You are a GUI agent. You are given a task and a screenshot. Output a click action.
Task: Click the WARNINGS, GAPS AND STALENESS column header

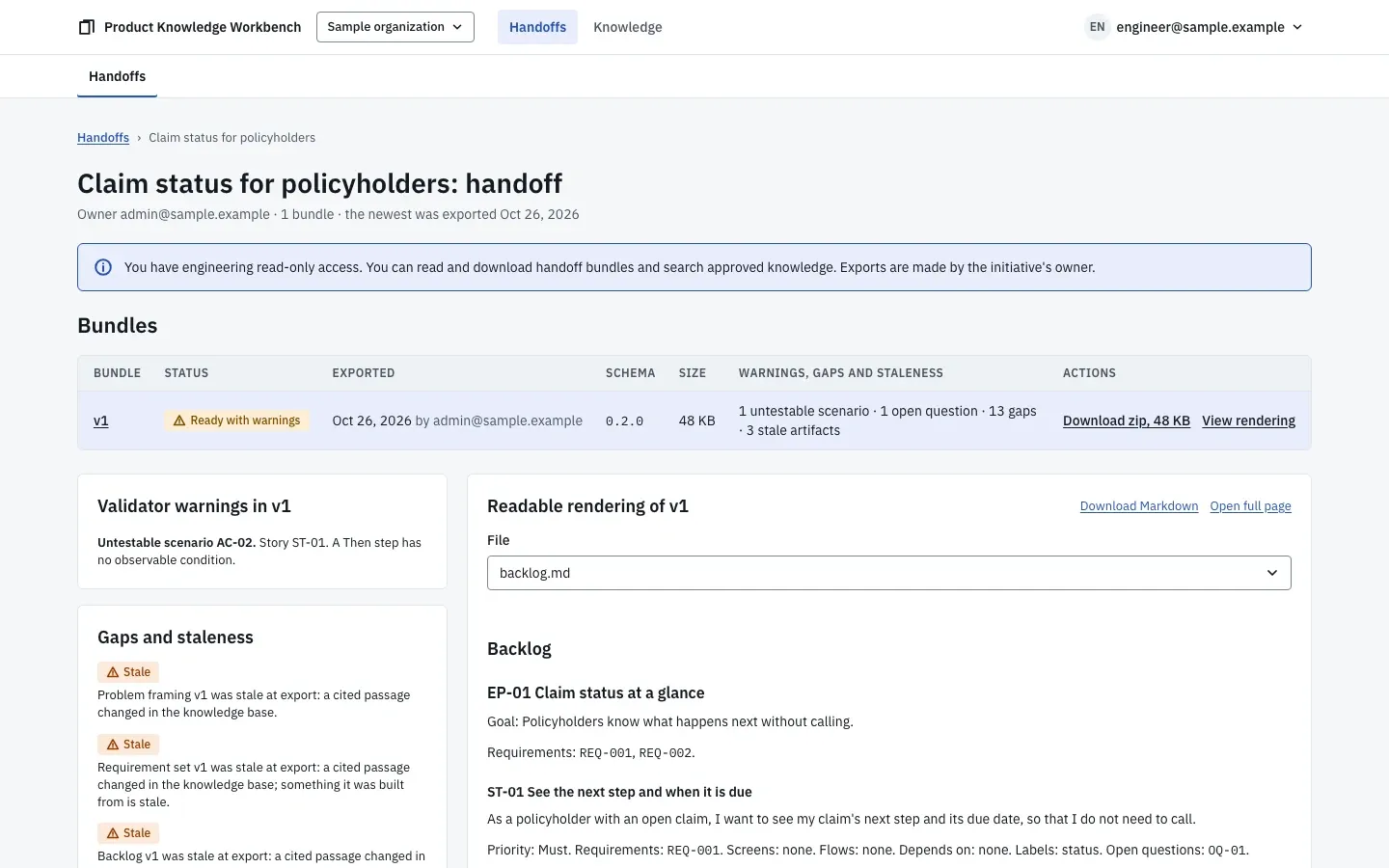tap(841, 373)
